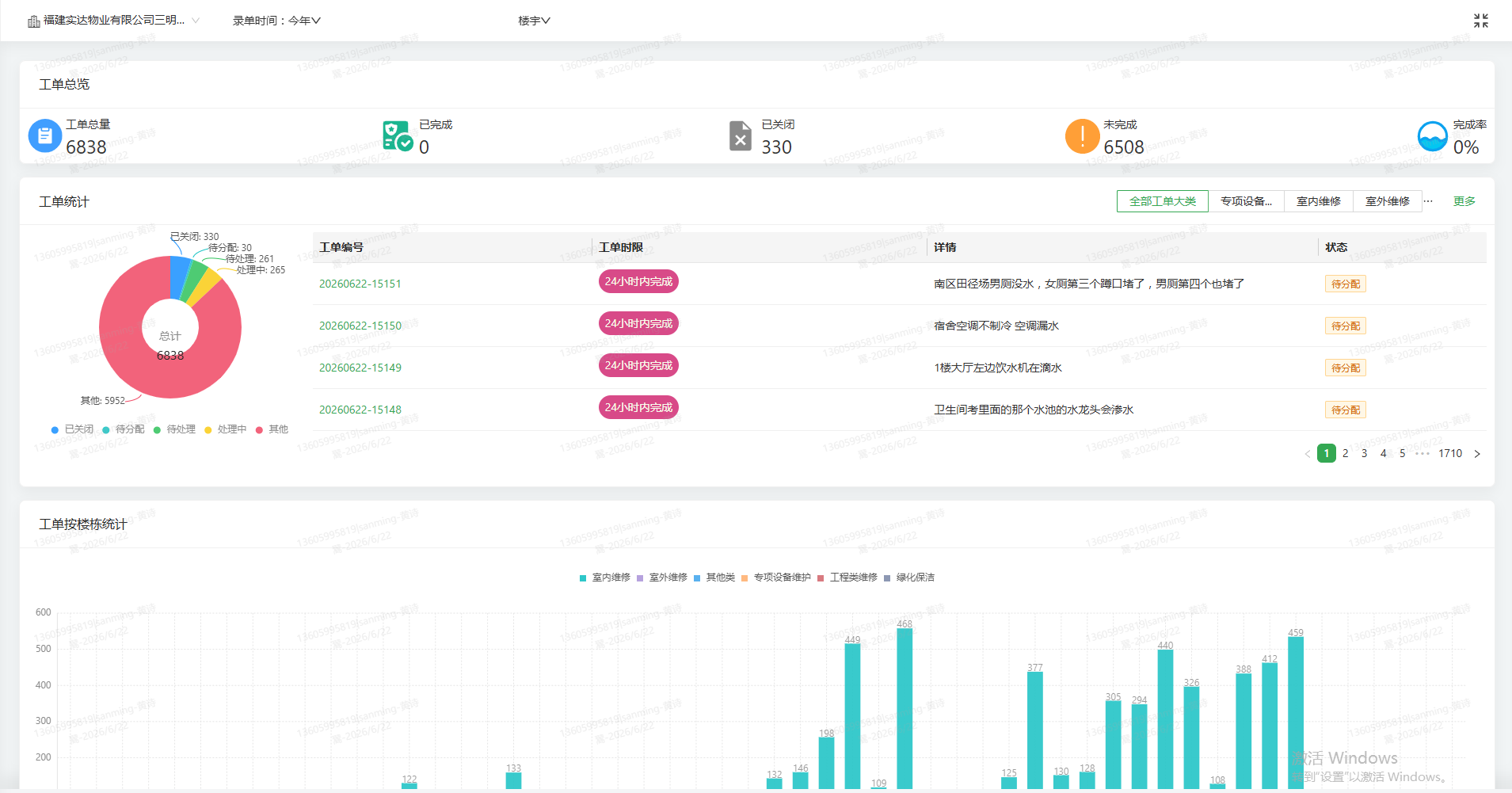Toggle 待处理 legend in pie chart
Screen dimensions: 1512x793
click(174, 429)
